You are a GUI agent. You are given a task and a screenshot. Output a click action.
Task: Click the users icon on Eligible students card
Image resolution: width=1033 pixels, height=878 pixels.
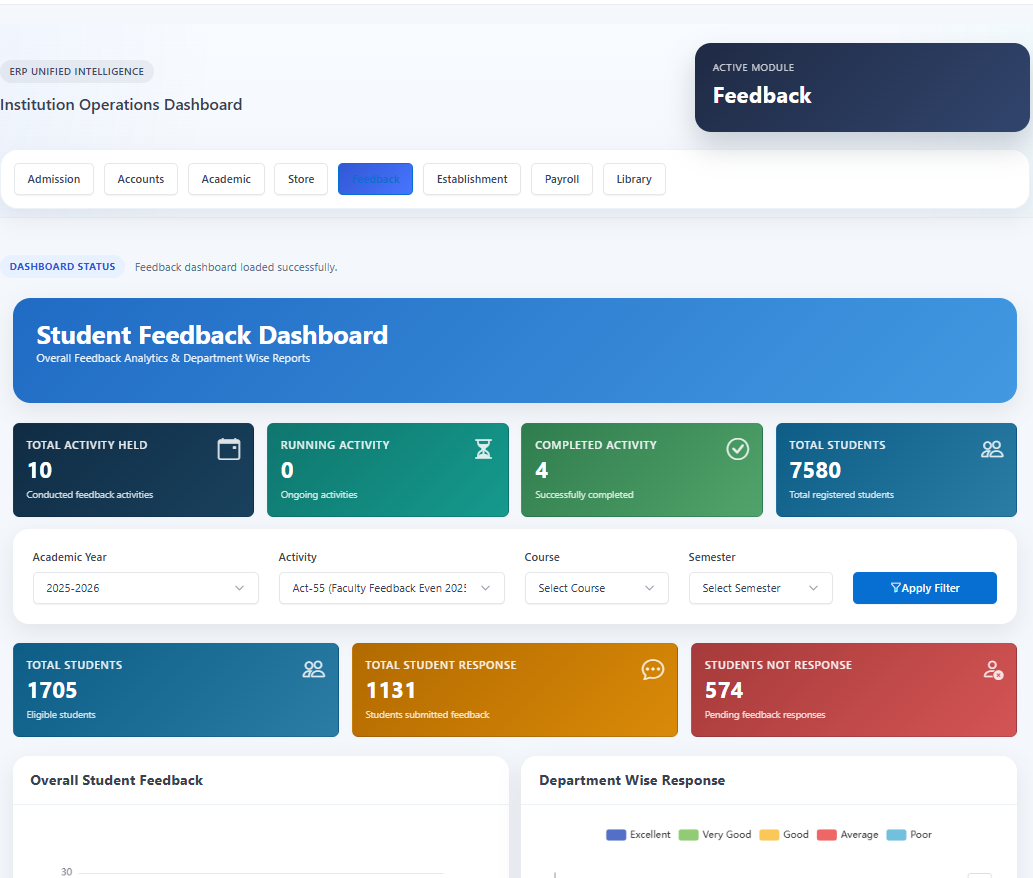tap(314, 669)
